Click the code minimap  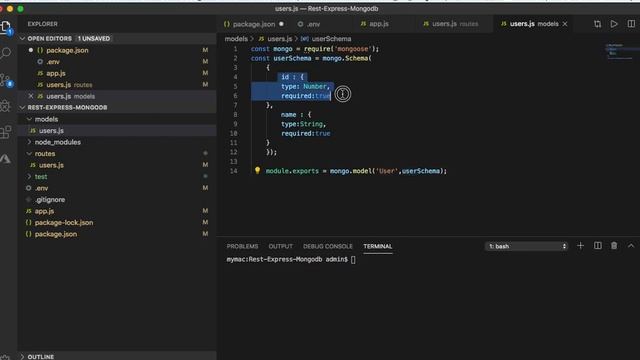(x=619, y=51)
